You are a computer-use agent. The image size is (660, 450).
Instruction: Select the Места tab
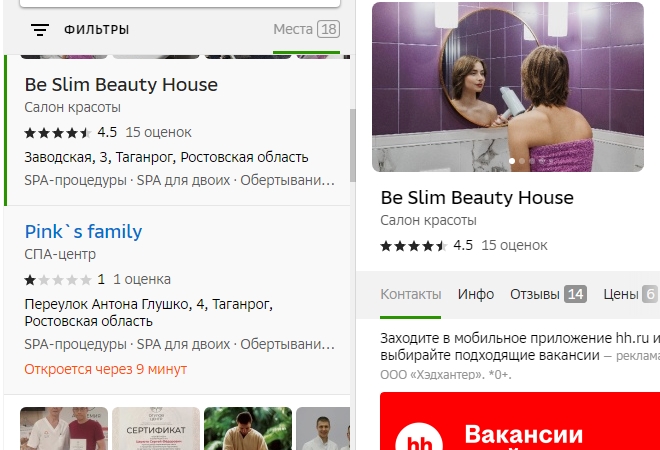coord(306,29)
